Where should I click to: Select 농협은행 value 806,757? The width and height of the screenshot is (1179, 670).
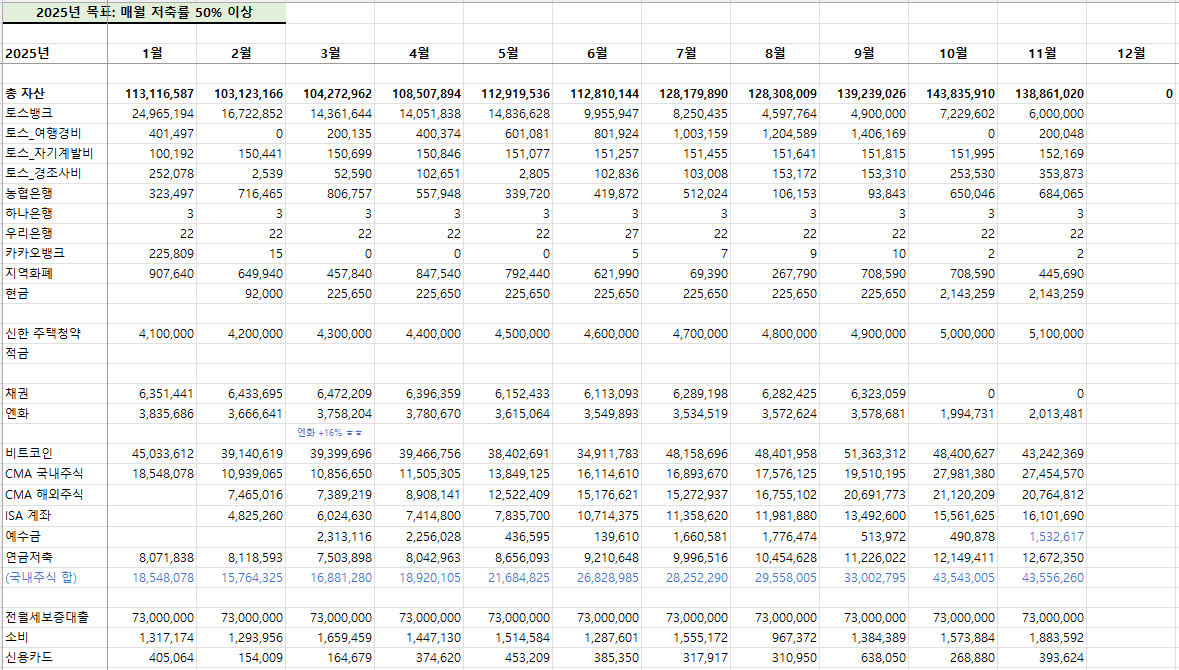click(x=349, y=194)
